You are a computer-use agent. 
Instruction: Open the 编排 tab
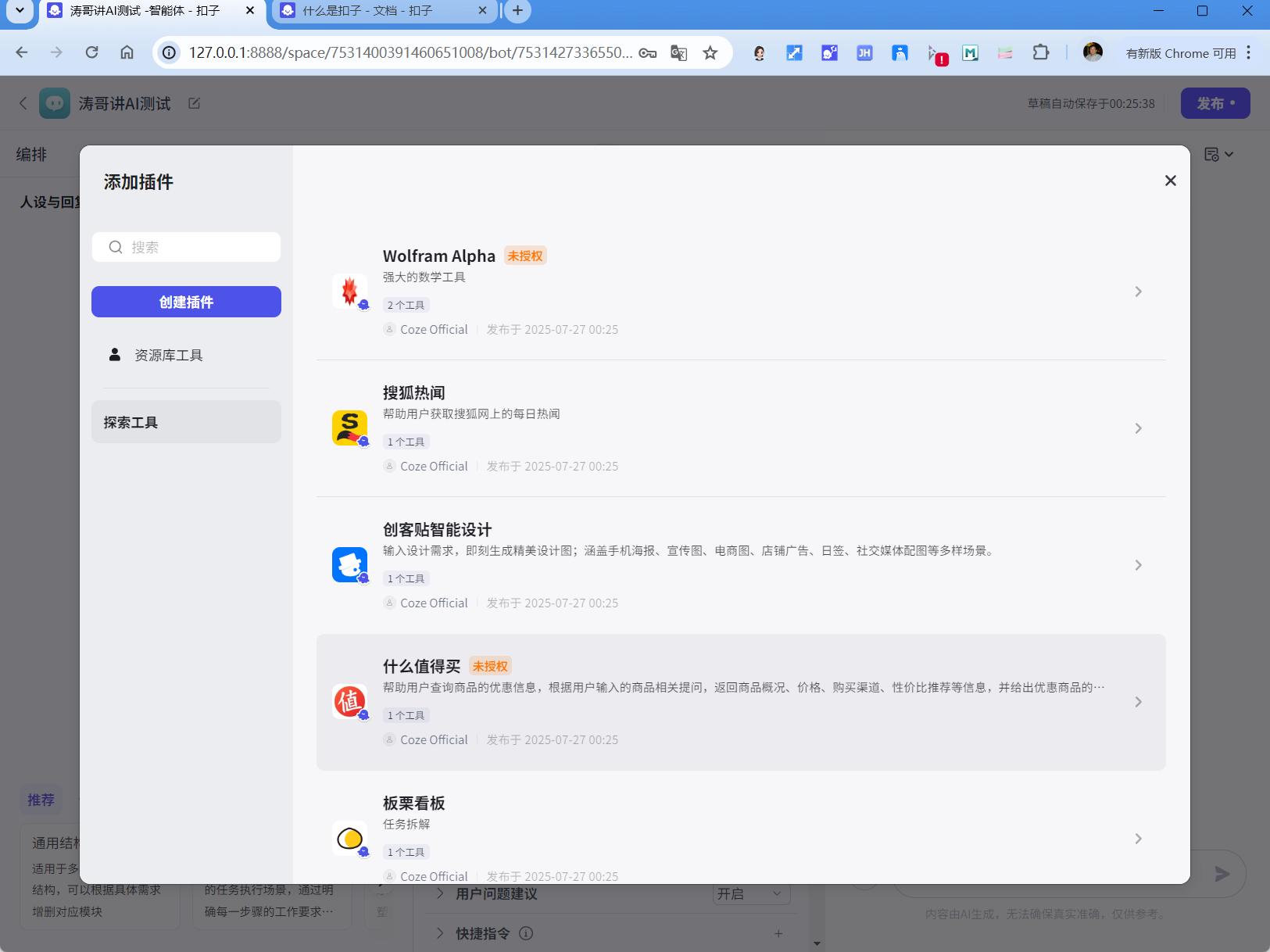32,155
